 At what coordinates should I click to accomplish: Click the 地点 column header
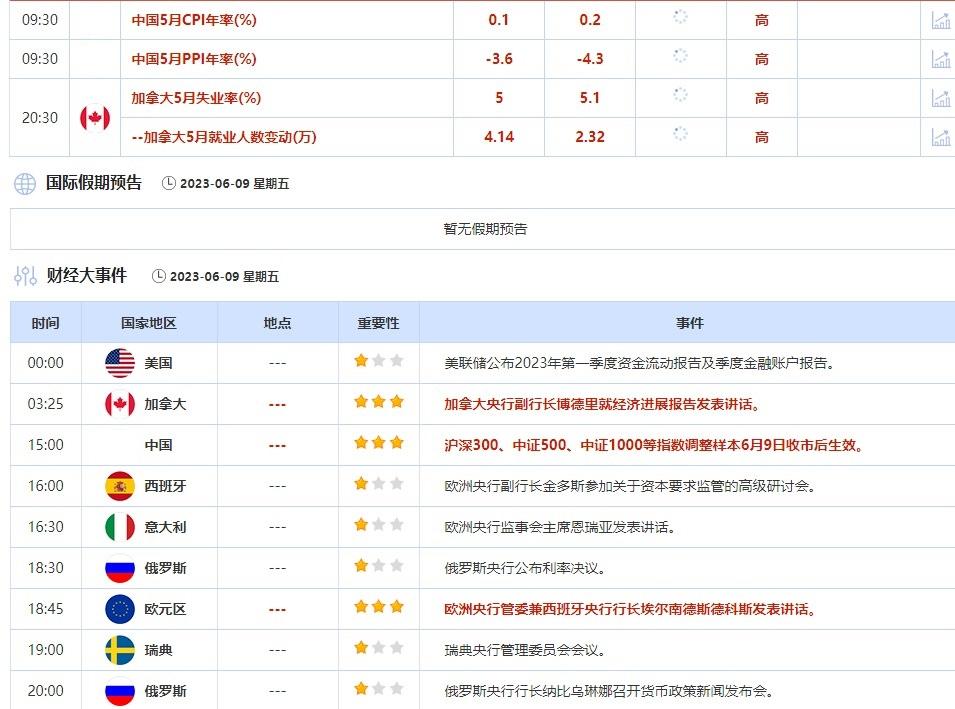click(x=277, y=323)
